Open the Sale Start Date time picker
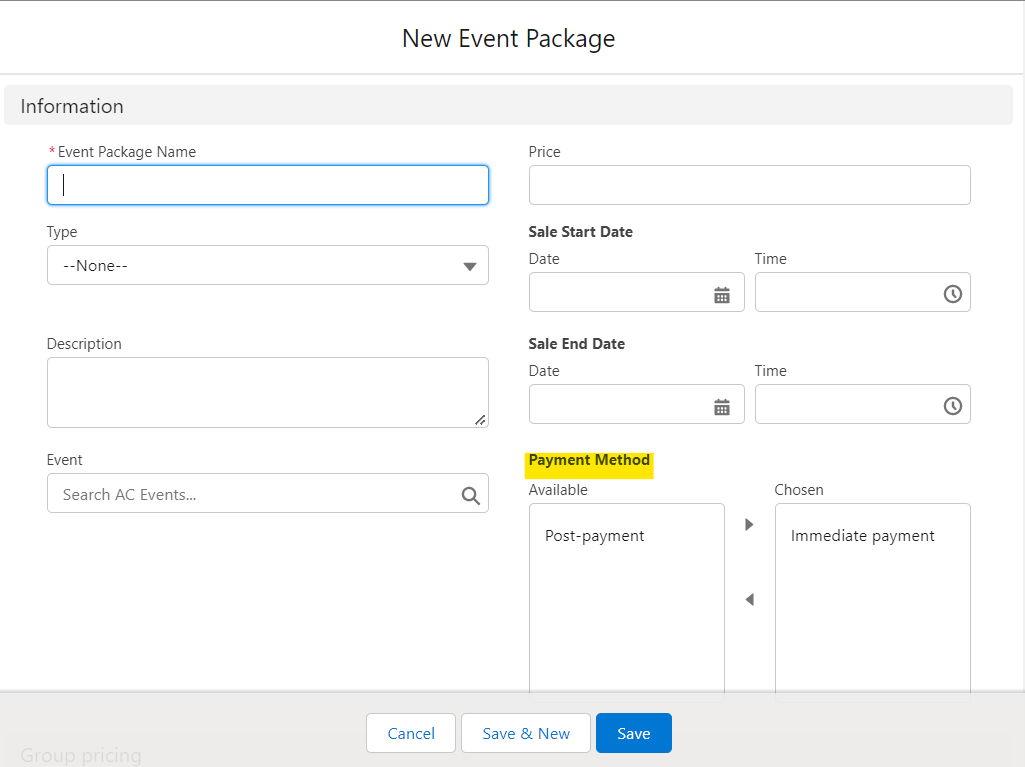The image size is (1025, 767). pyautogui.click(x=953, y=294)
